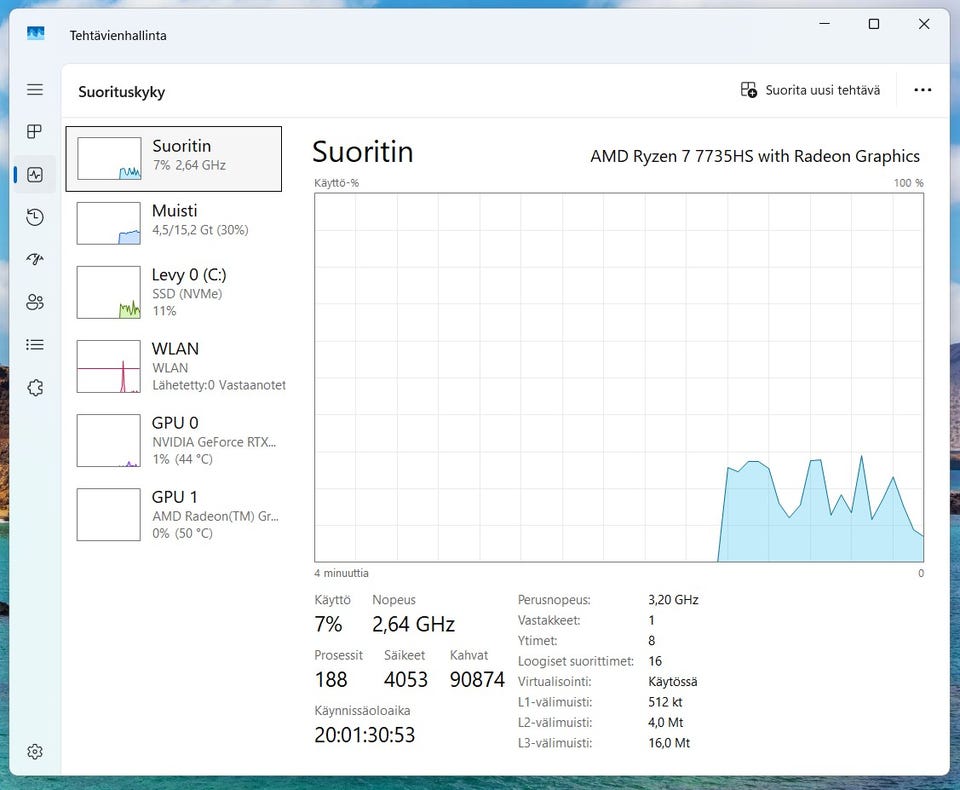
Task: Select the WLAN performance item
Action: [174, 366]
